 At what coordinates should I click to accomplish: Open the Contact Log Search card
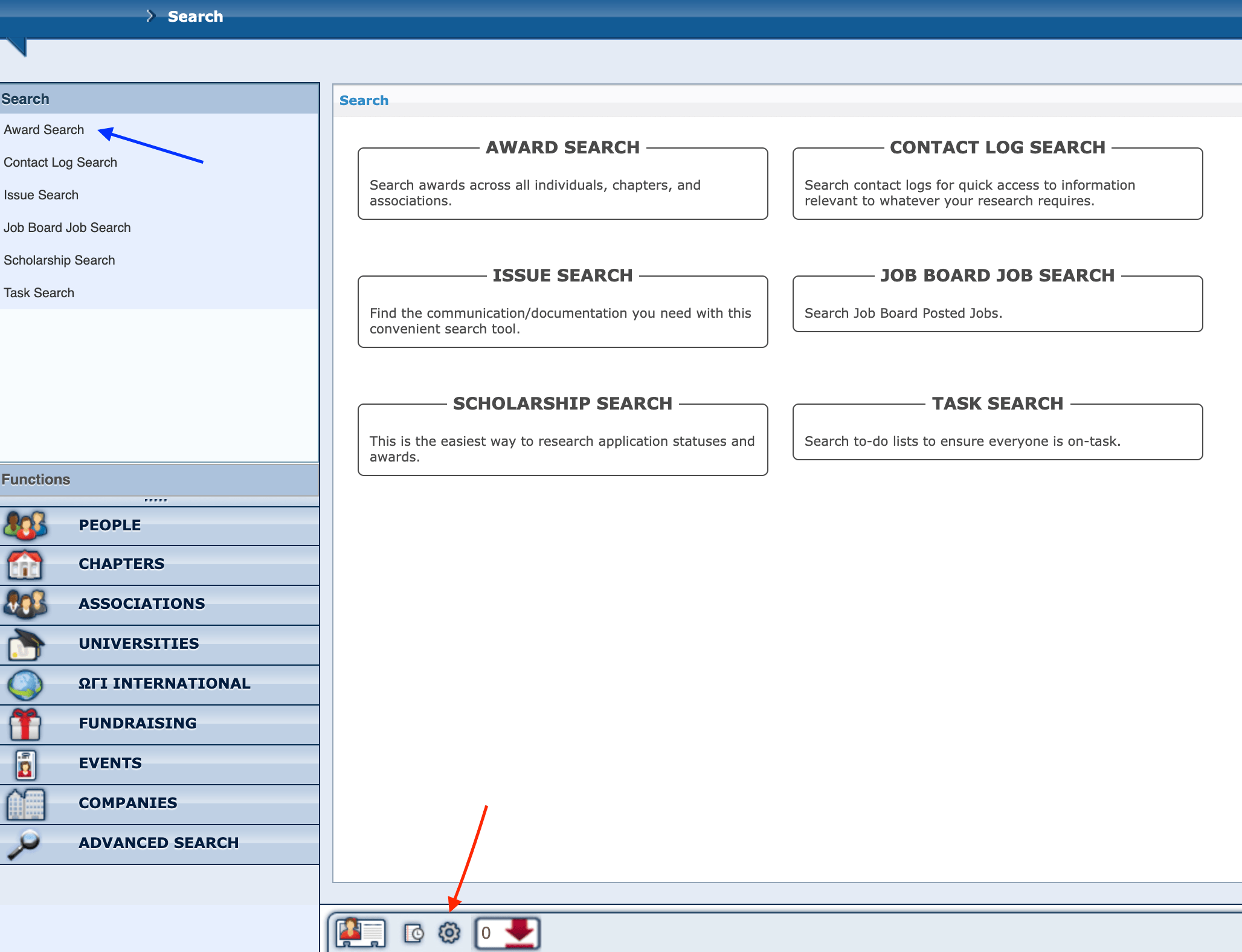[x=997, y=184]
